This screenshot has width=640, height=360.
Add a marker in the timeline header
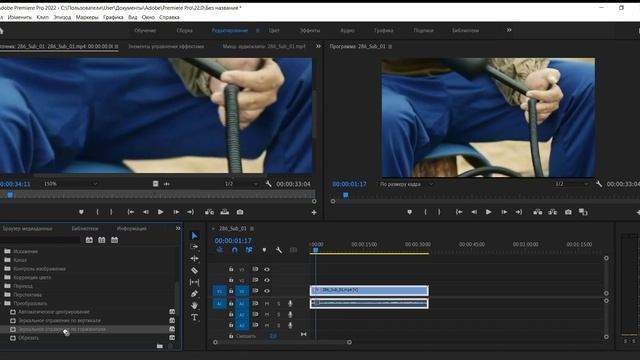pos(264,250)
